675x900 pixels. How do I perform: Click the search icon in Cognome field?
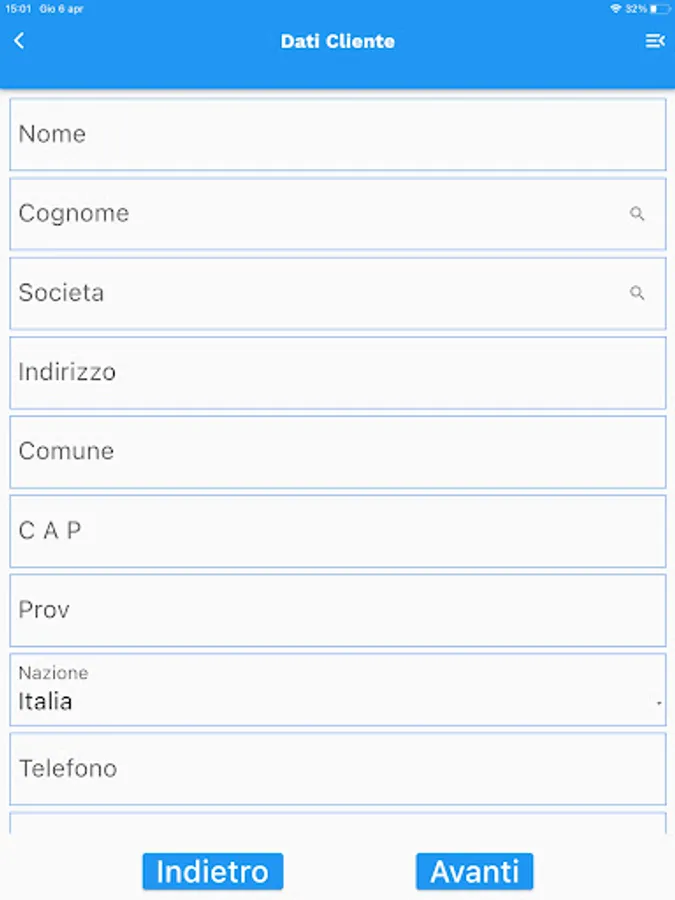point(637,214)
